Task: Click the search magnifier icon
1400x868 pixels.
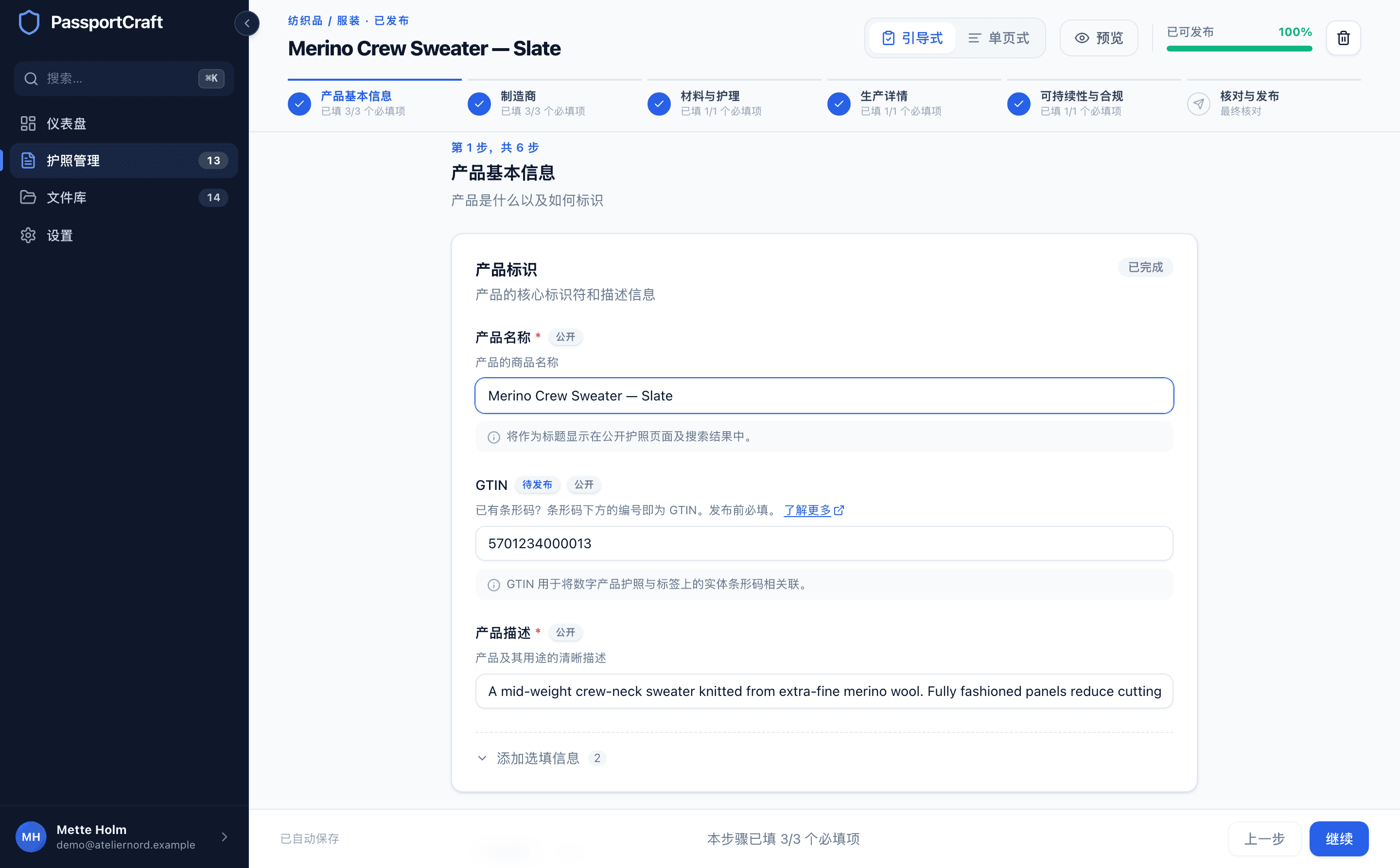Action: pyautogui.click(x=31, y=79)
